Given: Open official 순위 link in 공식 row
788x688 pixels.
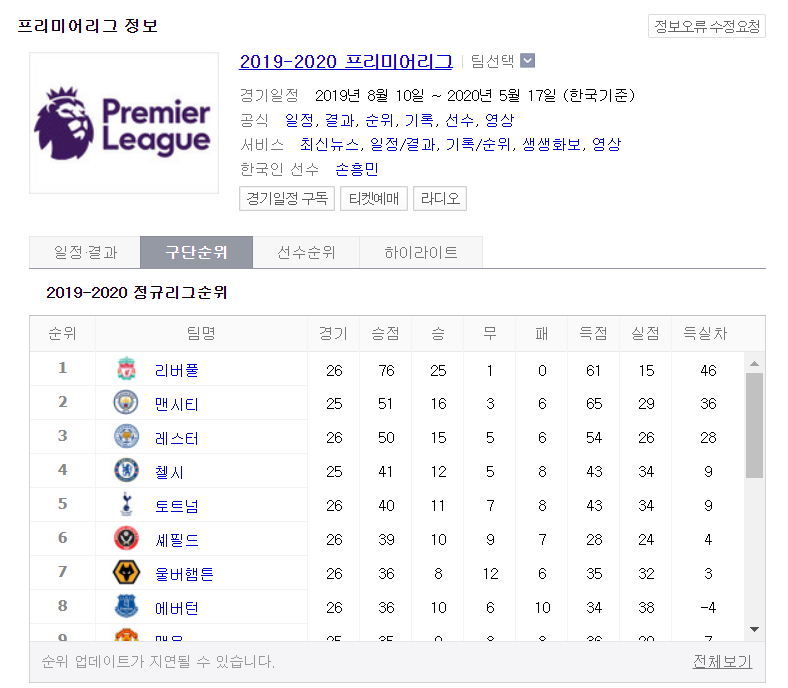Looking at the screenshot, I should coord(379,120).
